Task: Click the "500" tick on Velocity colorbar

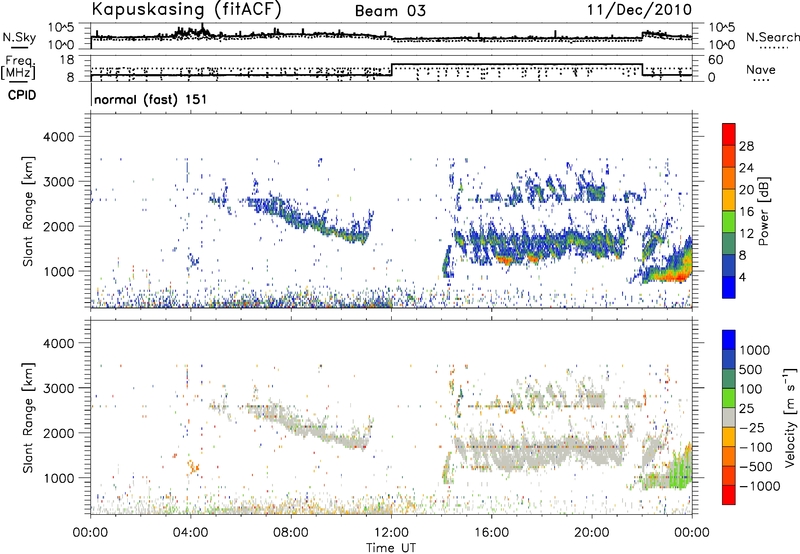Action: (751, 370)
